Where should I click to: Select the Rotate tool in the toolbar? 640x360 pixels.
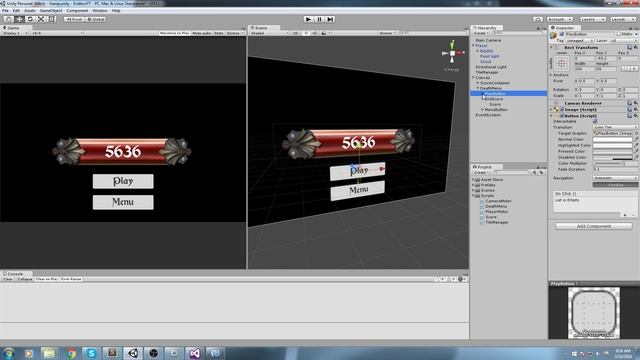coord(30,19)
